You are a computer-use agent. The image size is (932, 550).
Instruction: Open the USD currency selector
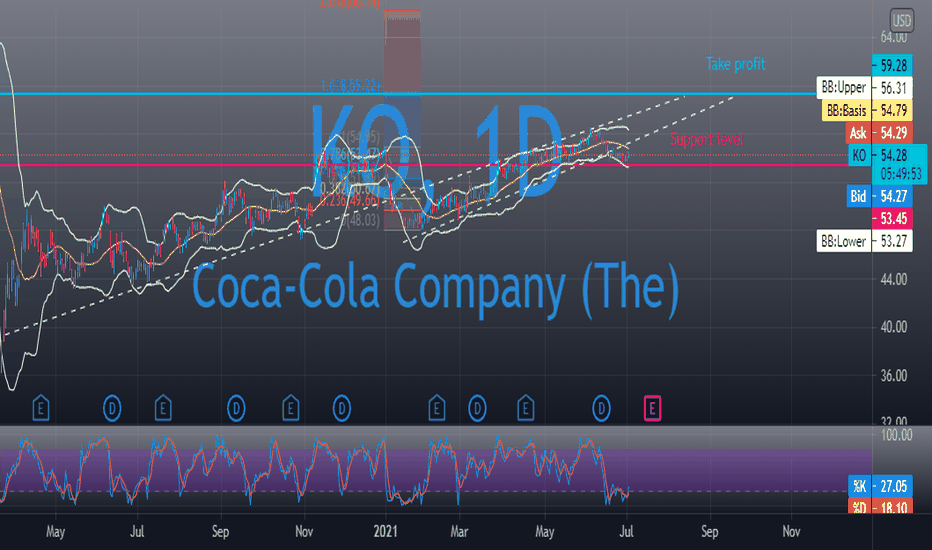[x=901, y=21]
